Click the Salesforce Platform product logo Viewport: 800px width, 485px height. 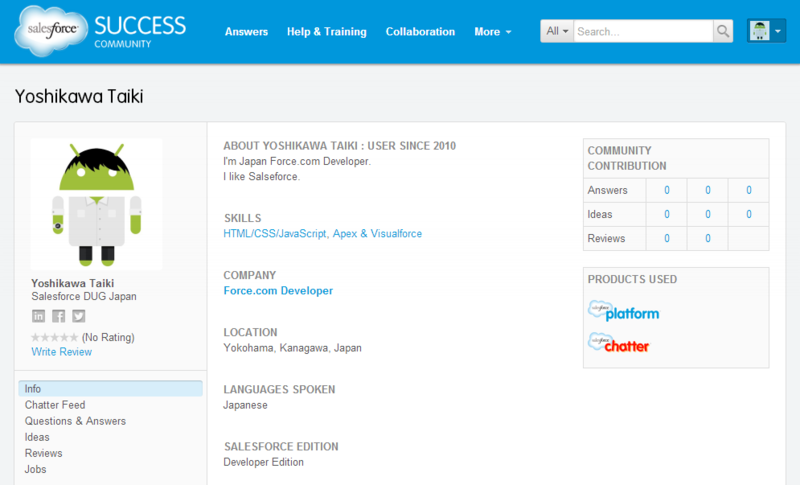click(x=623, y=311)
